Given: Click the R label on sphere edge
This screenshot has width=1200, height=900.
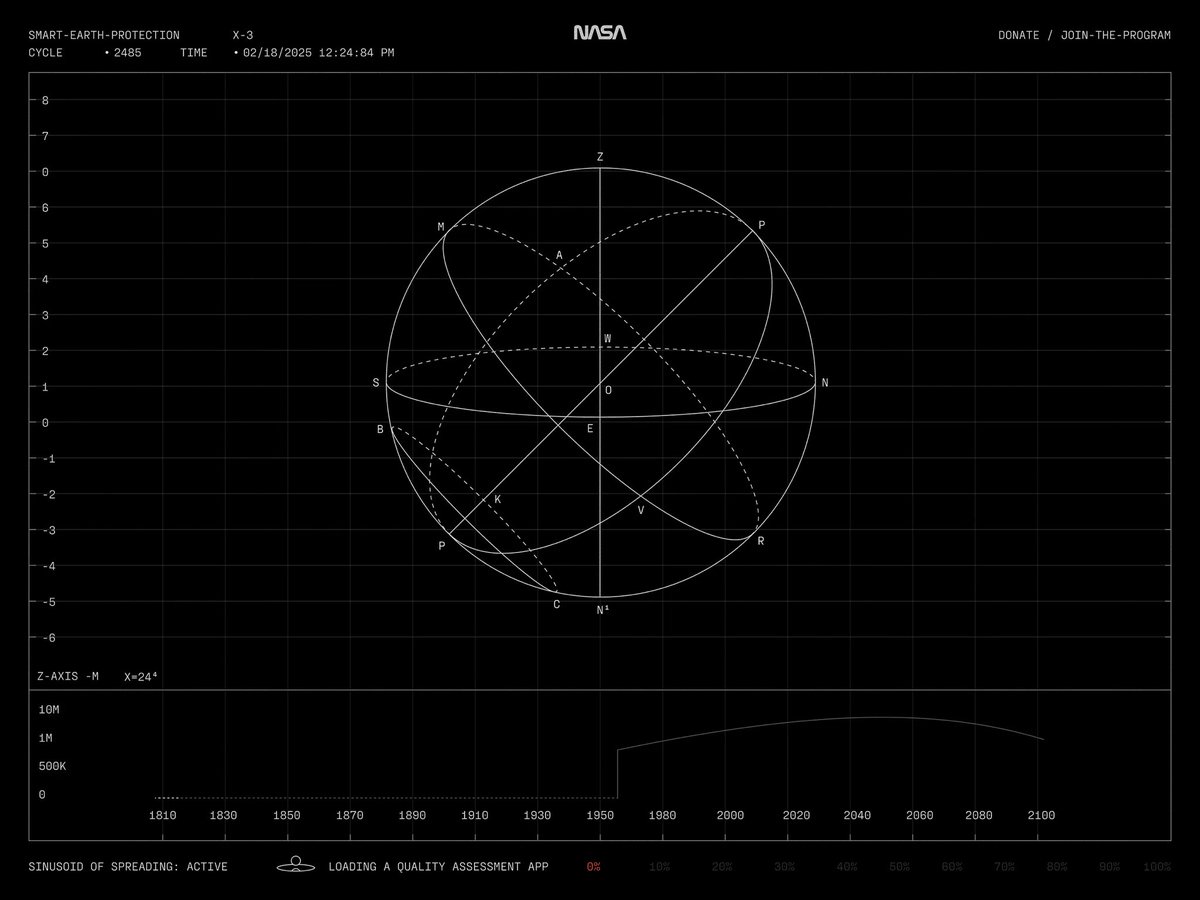Looking at the screenshot, I should (x=761, y=541).
